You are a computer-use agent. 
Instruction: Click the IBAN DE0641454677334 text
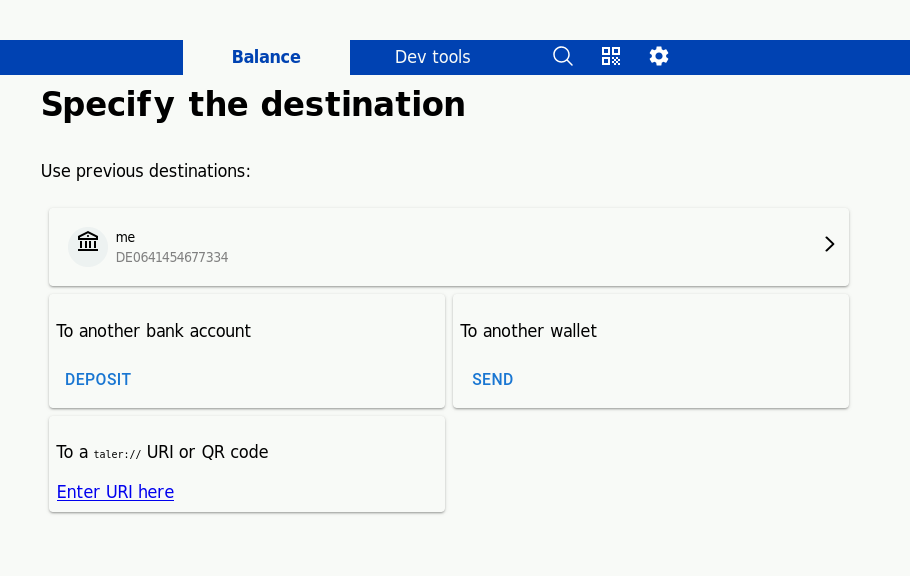point(172,257)
